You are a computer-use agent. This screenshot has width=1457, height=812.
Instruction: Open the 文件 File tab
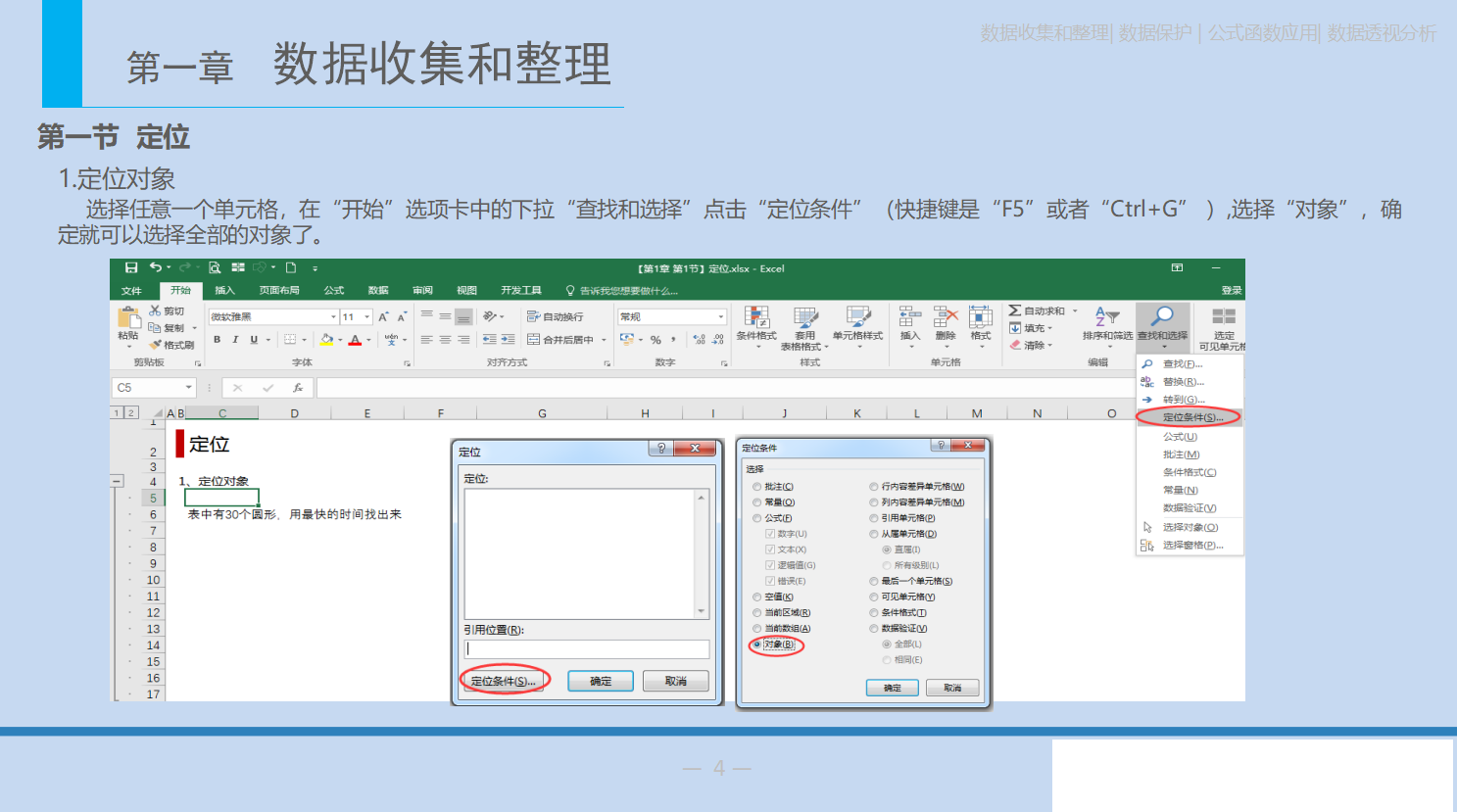131,291
